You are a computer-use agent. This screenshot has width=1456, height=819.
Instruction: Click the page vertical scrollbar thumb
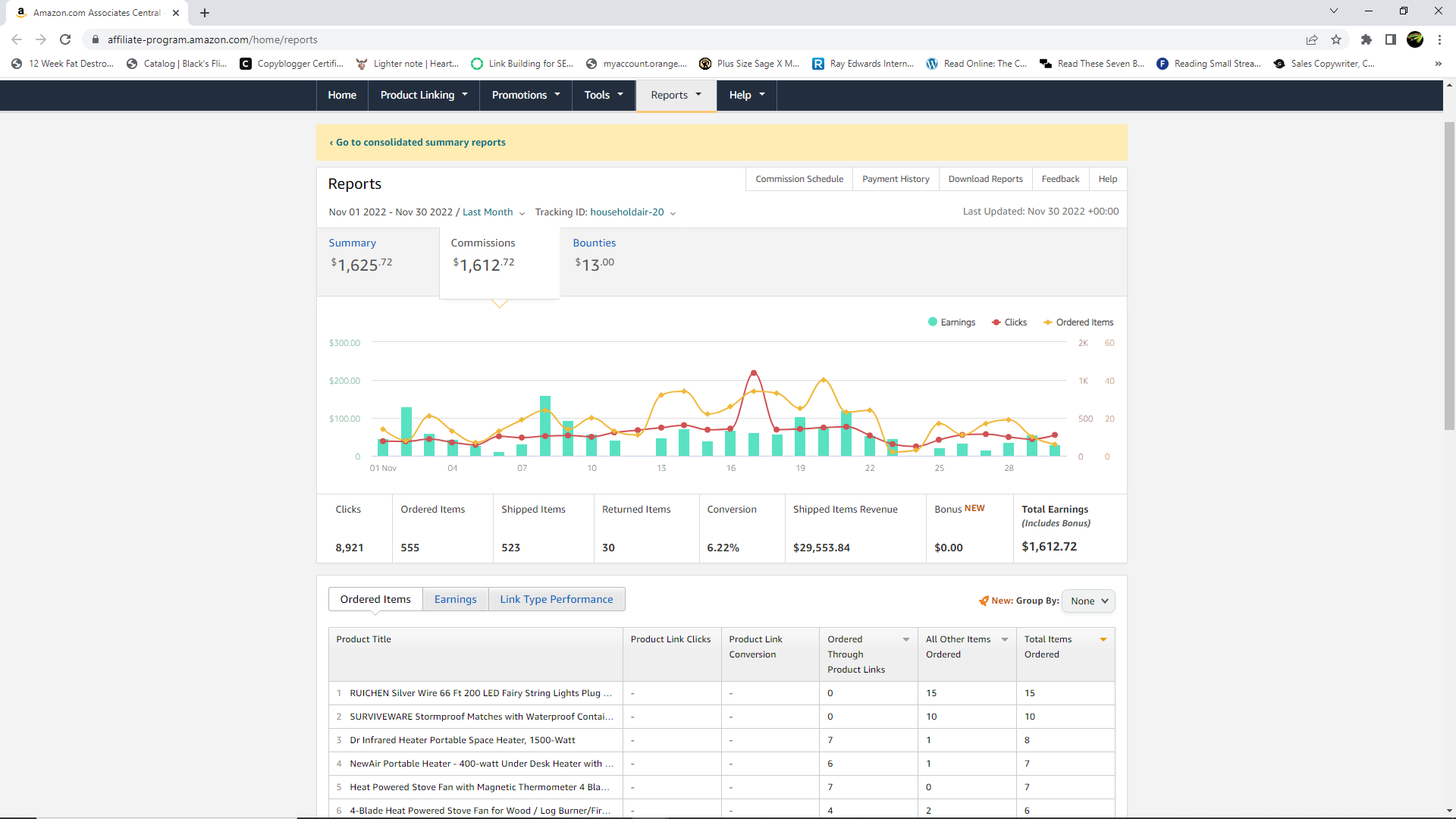[1449, 277]
